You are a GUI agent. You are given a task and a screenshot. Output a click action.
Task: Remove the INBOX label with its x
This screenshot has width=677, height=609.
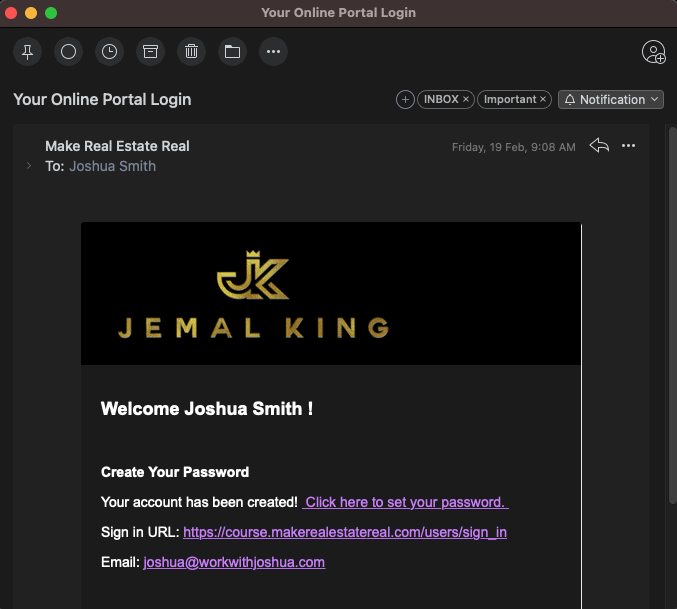click(466, 99)
